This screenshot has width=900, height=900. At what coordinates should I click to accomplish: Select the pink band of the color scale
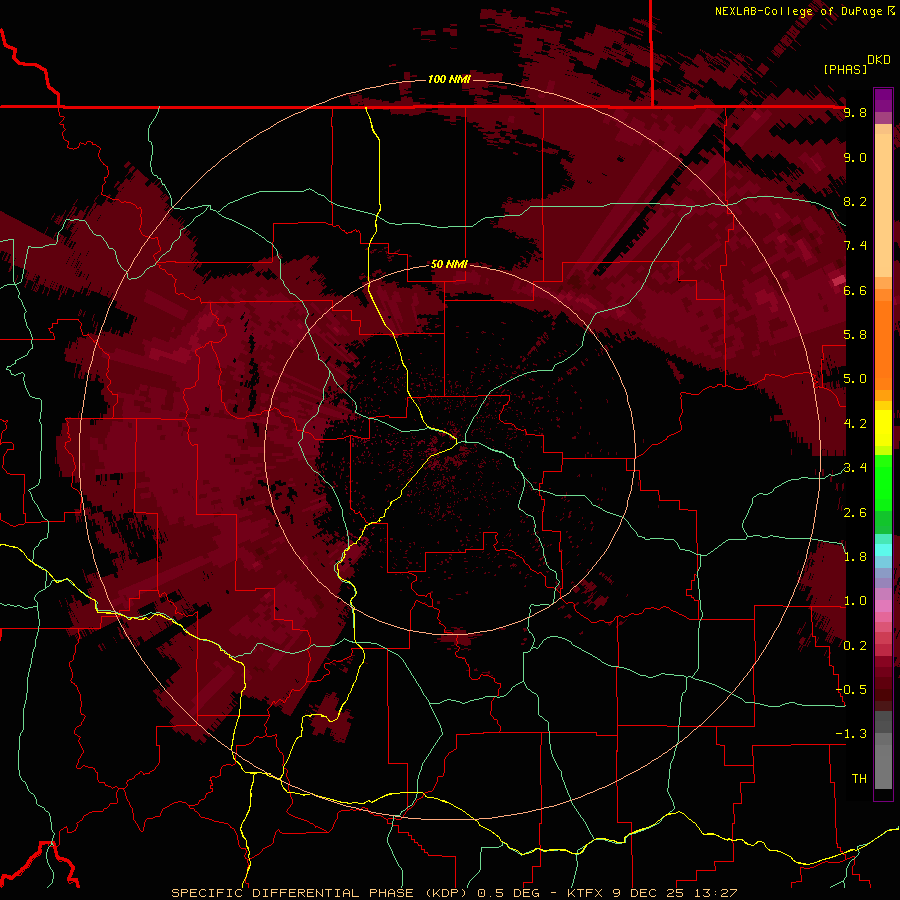(883, 606)
